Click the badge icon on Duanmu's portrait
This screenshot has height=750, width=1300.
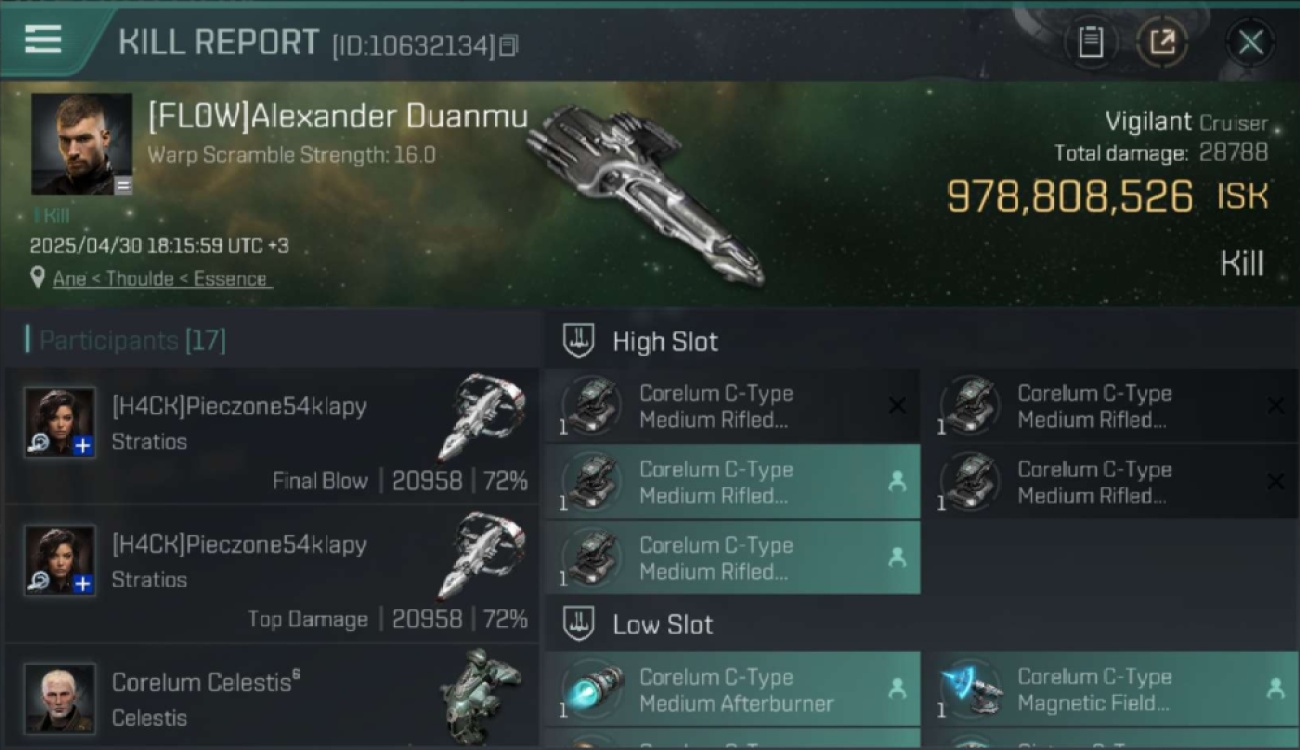(x=122, y=185)
